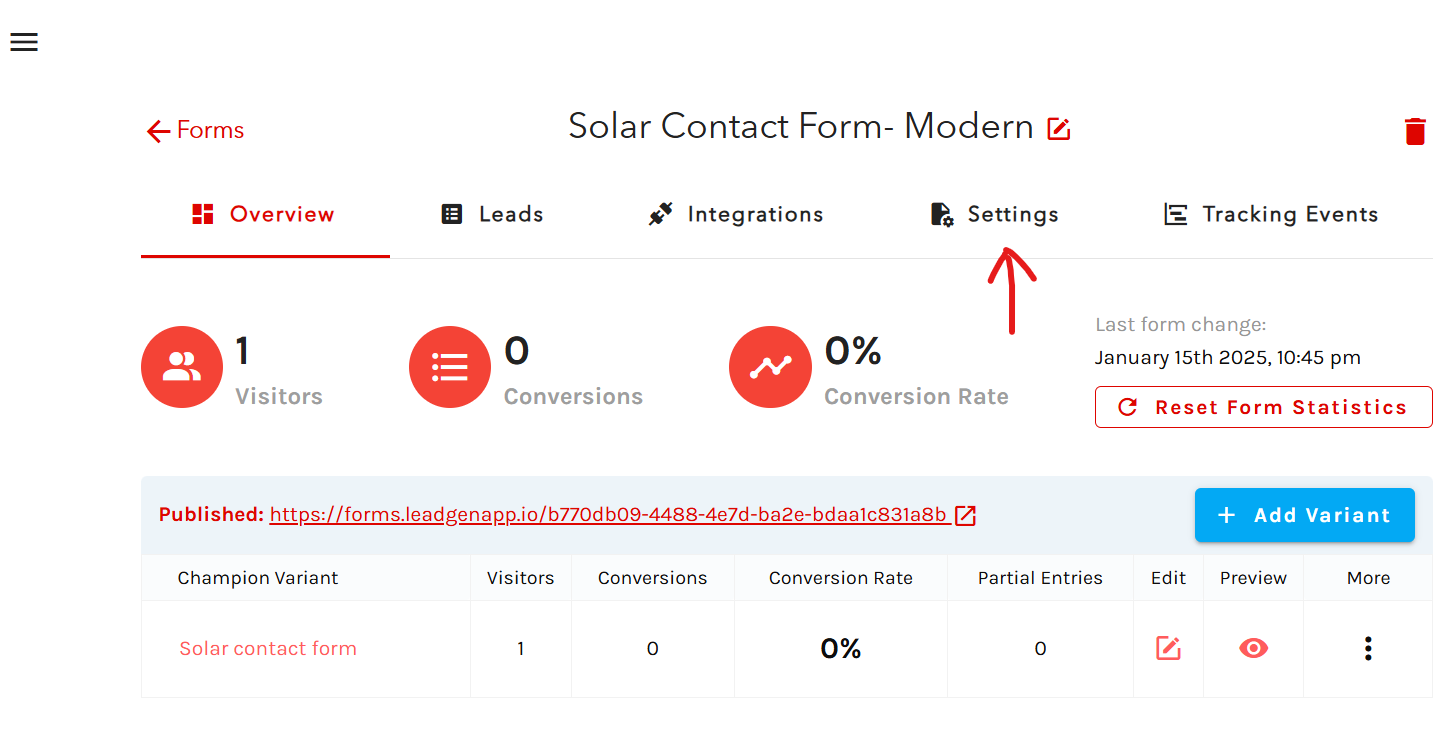Open the published form URL
The image size is (1455, 745).
(606, 514)
